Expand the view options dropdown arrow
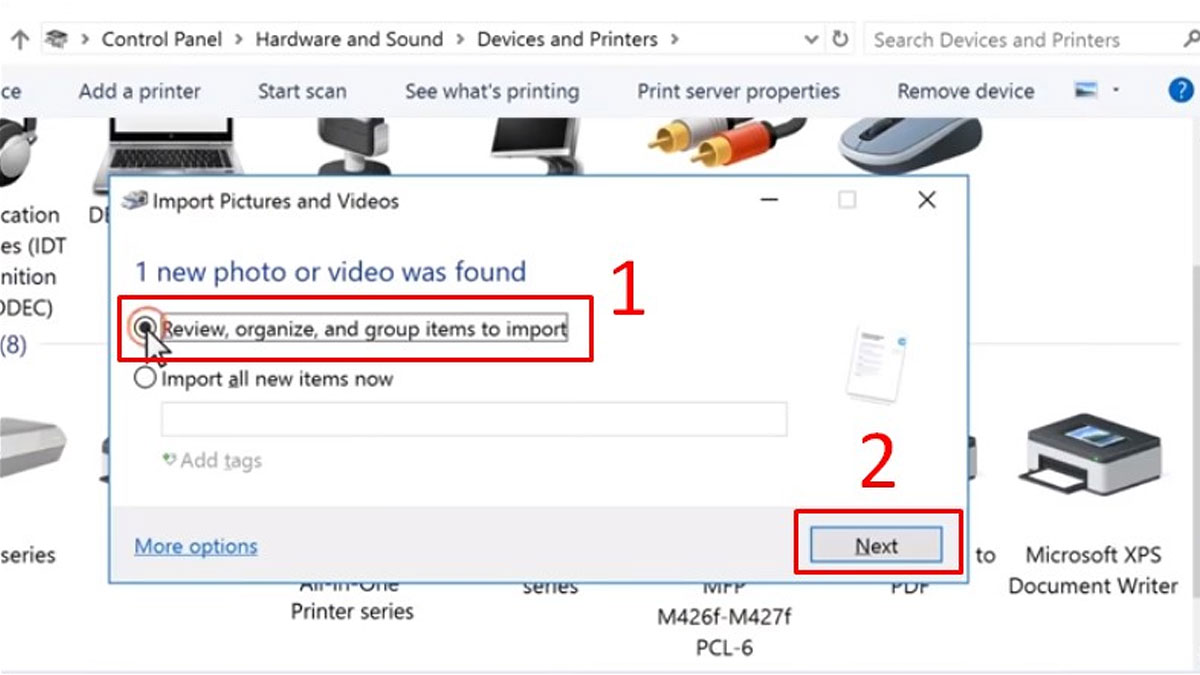This screenshot has height=675, width=1200. (x=1116, y=91)
